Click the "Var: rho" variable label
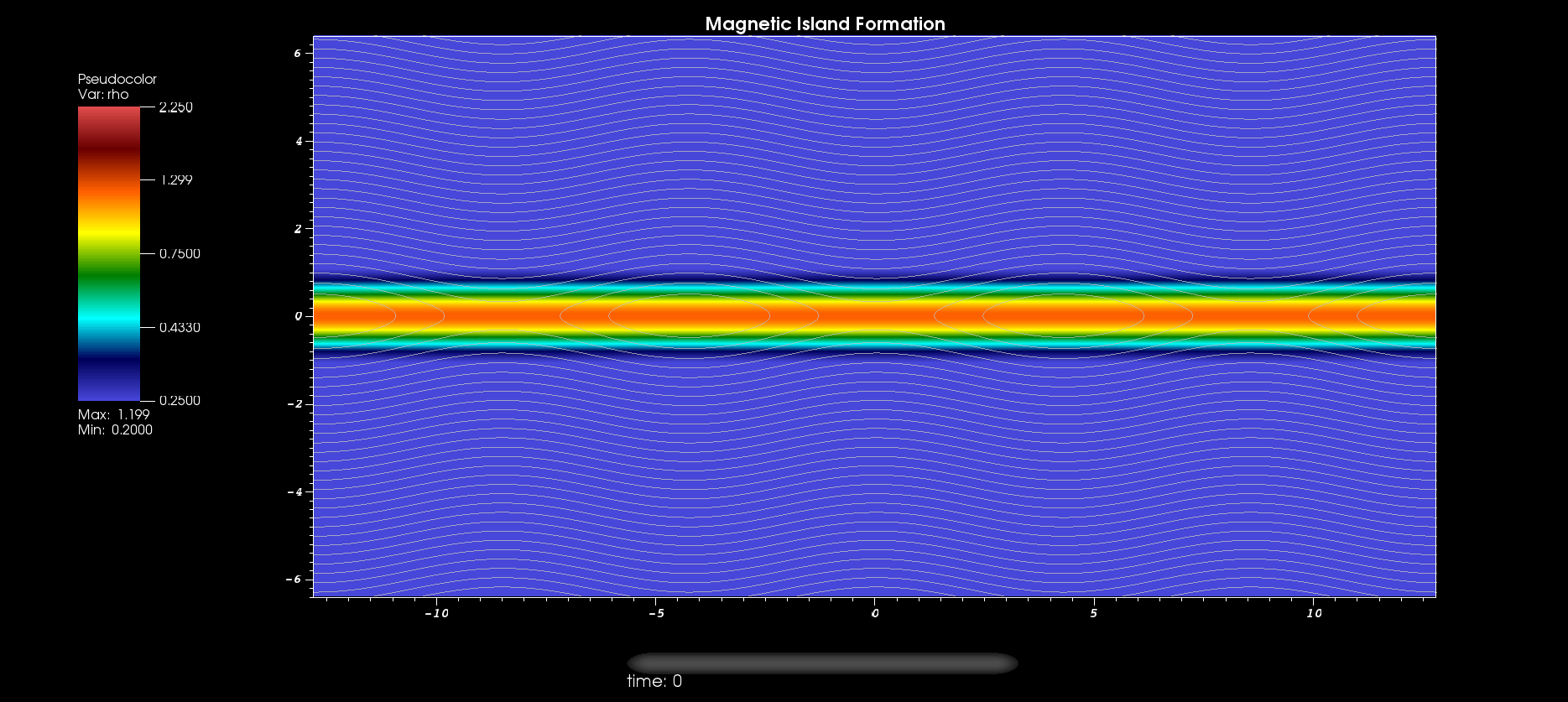Screen dimensions: 1568x702 [103, 94]
